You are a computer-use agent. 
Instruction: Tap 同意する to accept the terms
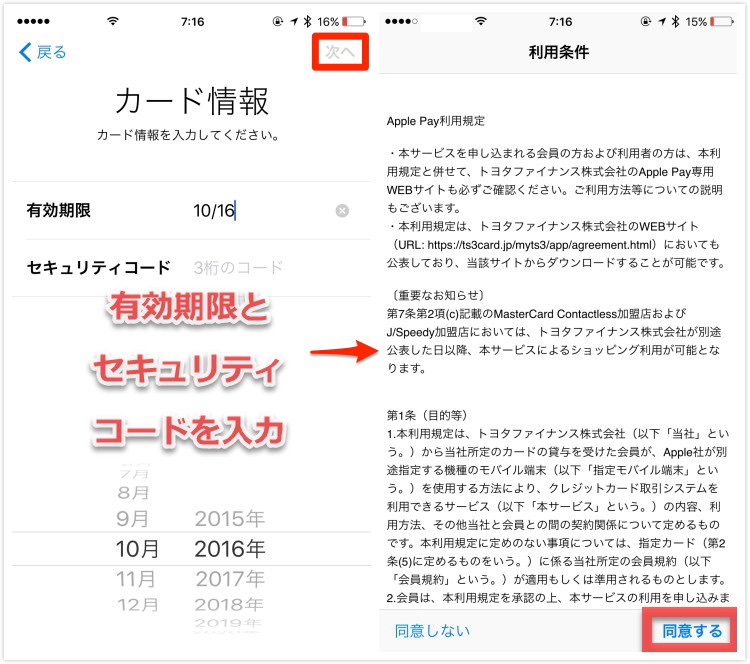click(692, 631)
